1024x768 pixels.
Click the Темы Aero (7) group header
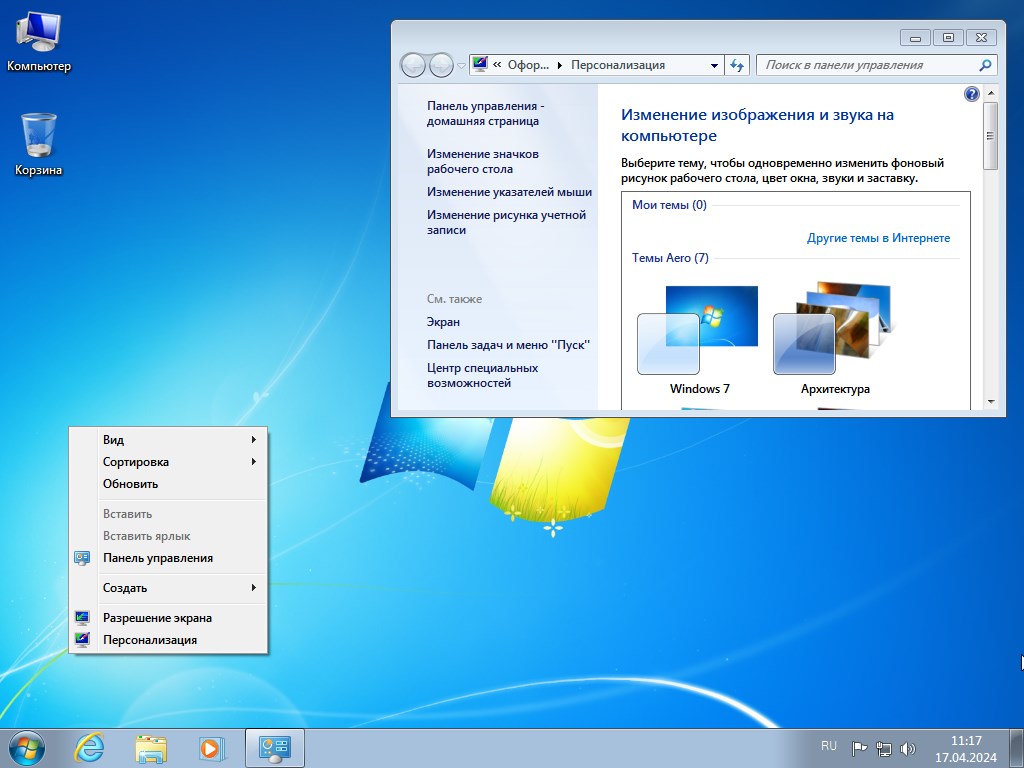tap(670, 258)
